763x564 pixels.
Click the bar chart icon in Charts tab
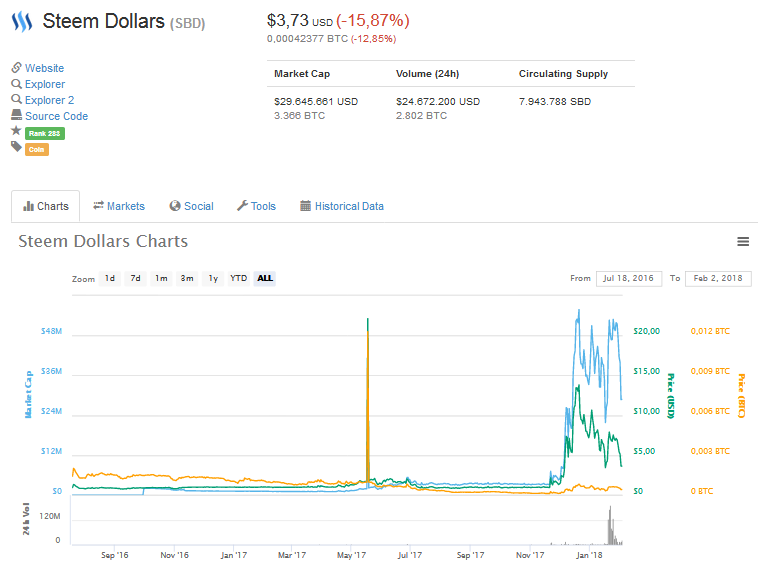pyautogui.click(x=28, y=206)
